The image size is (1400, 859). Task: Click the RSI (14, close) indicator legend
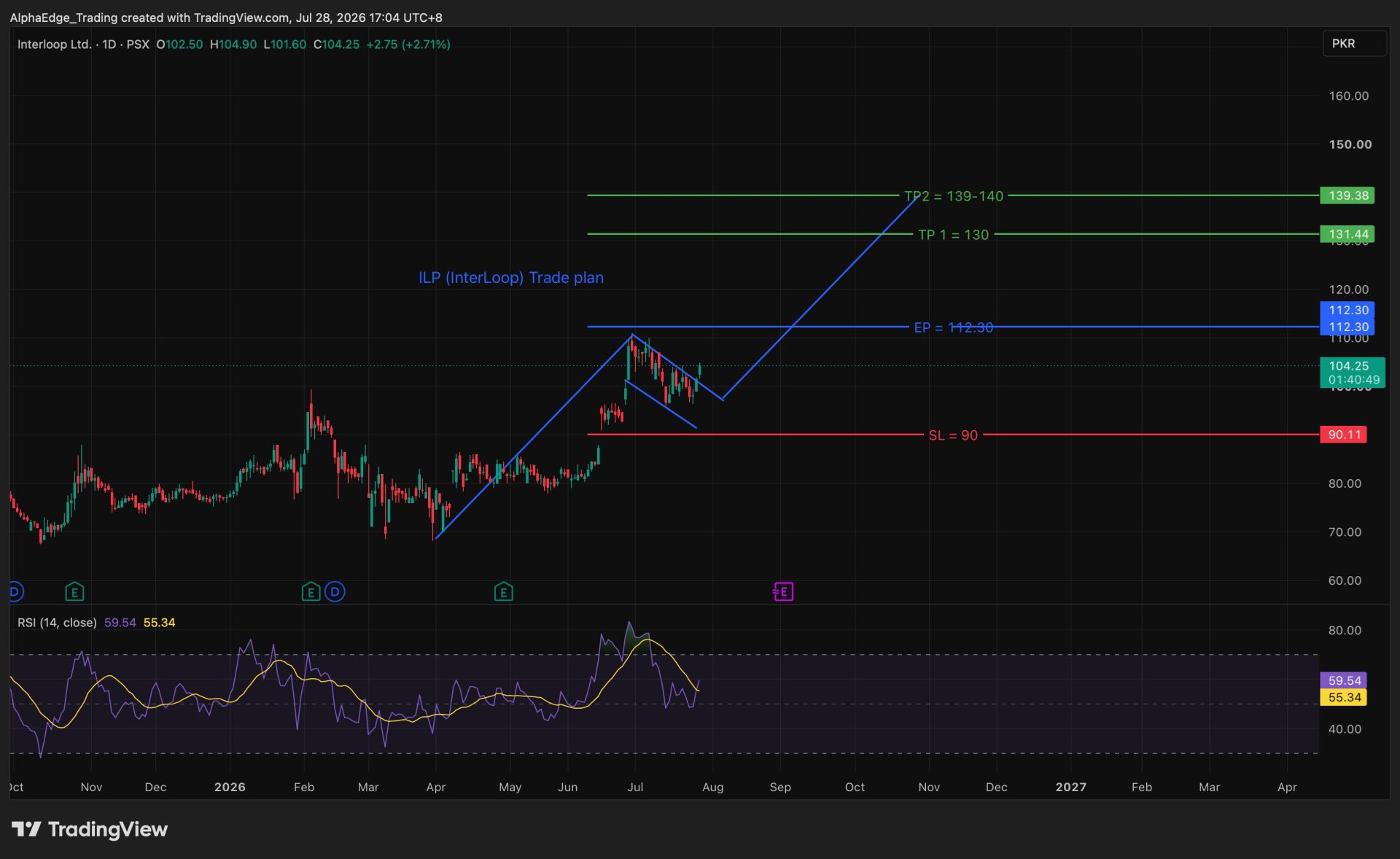[57, 623]
